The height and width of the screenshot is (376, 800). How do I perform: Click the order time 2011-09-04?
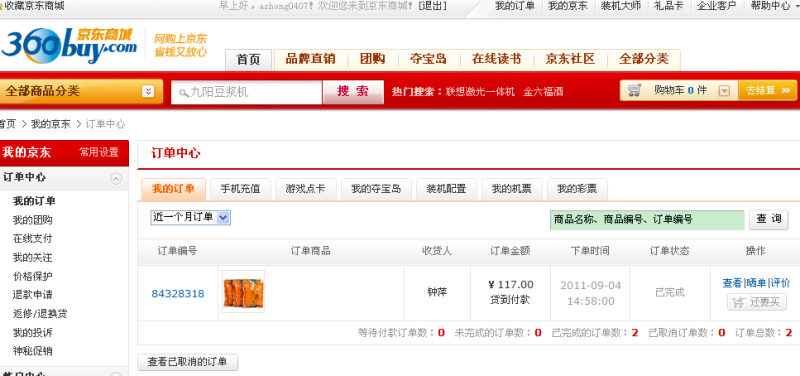point(590,285)
